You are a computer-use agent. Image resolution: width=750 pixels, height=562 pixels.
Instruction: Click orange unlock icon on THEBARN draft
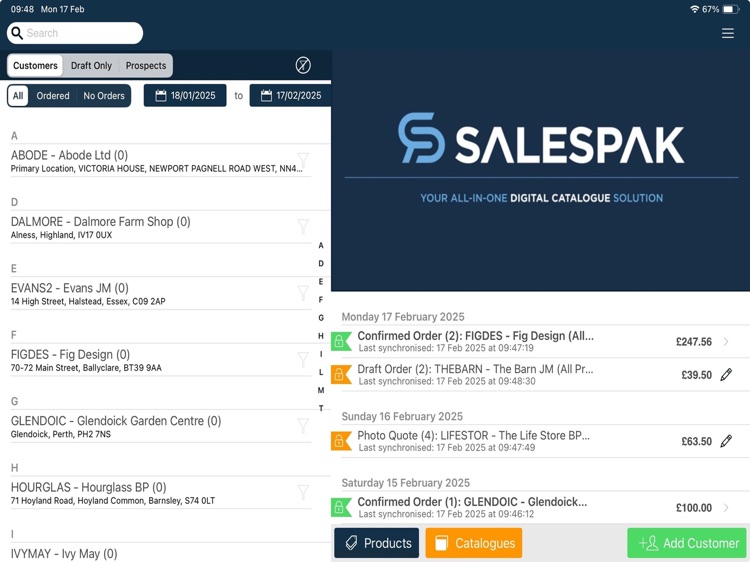pos(341,375)
